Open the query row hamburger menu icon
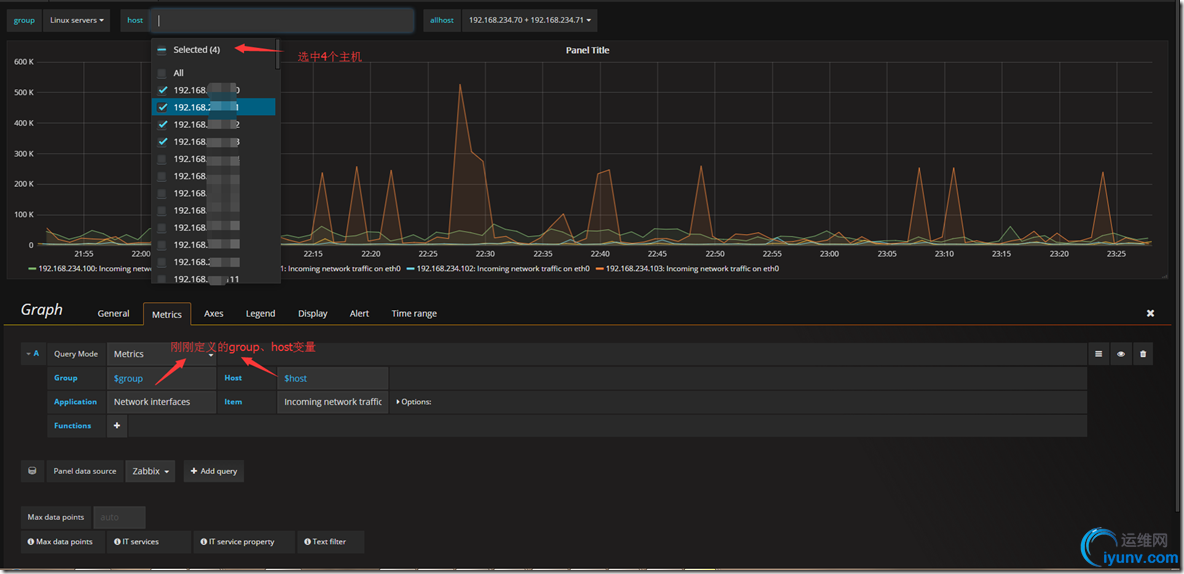The image size is (1184, 574). click(1098, 353)
